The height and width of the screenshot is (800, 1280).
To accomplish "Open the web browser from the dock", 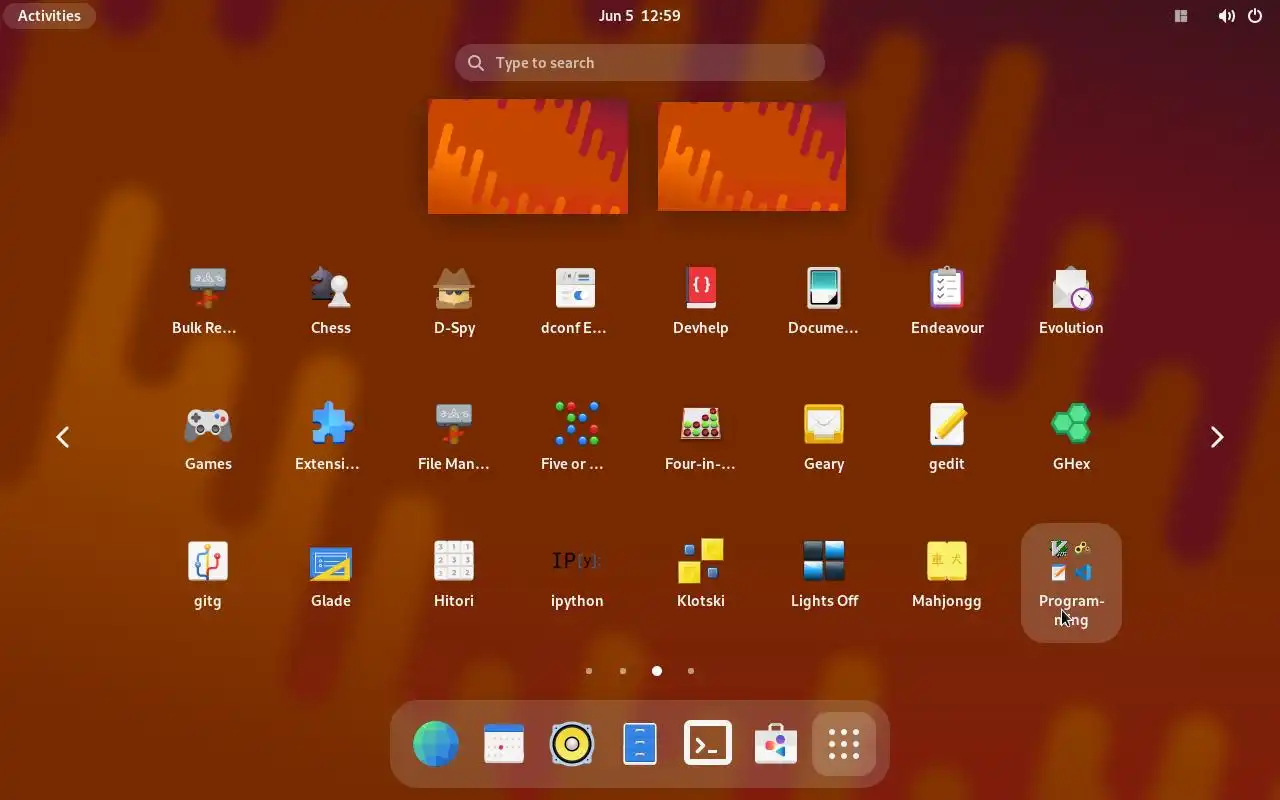I will [x=436, y=744].
